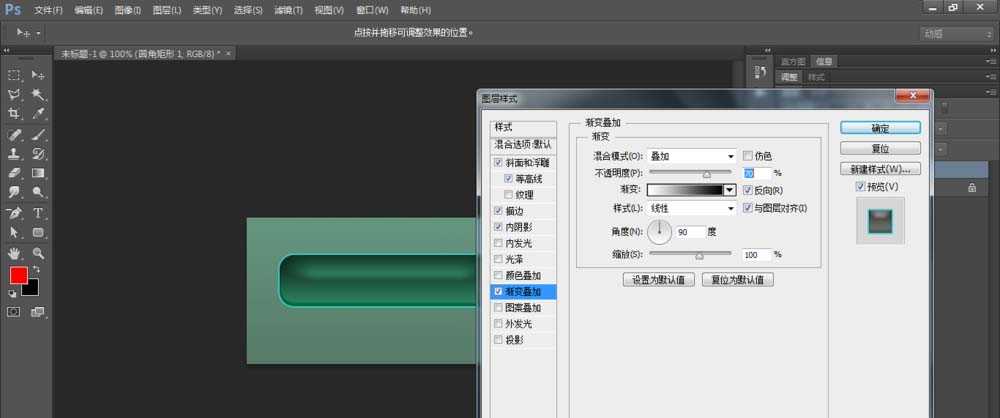Click the 确定 (OK) button
This screenshot has width=1000, height=418.
[x=879, y=128]
